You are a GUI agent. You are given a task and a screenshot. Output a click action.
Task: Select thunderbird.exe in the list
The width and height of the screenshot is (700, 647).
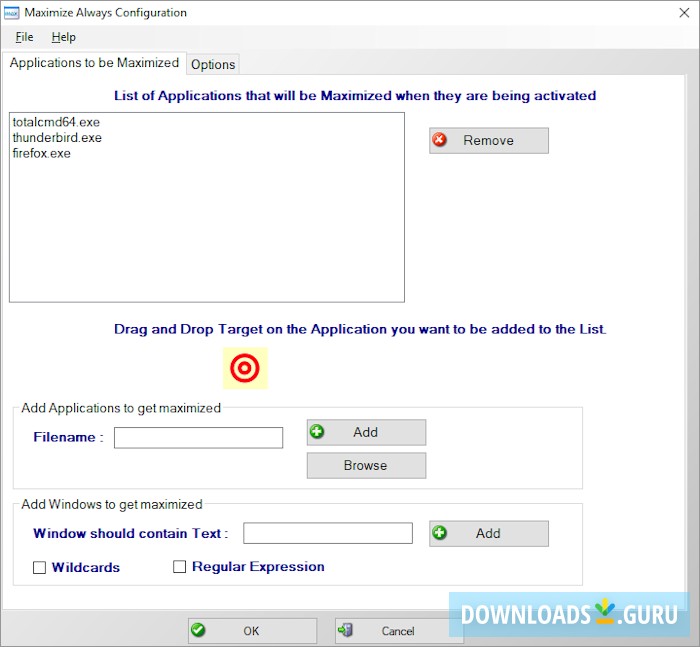click(x=57, y=138)
